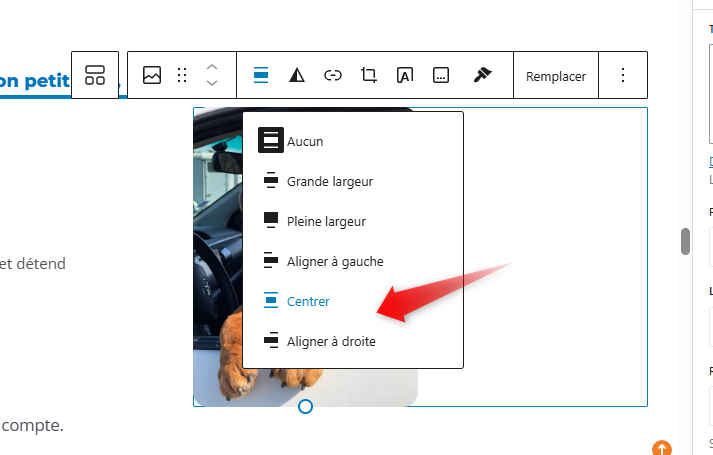Screen dimensions: 713x455
Task: Click the image block type icon
Action: (152, 75)
